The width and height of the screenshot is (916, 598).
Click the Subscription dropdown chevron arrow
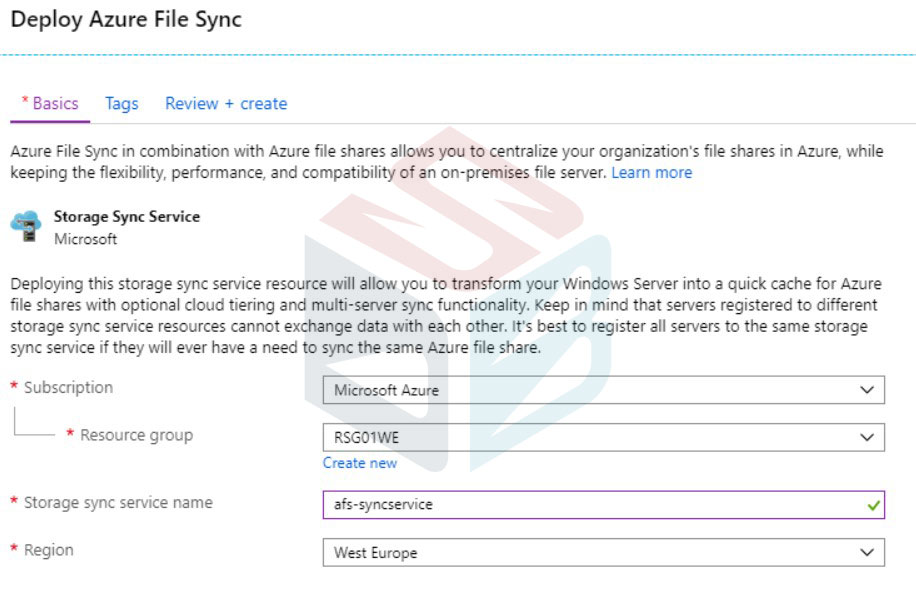867,390
